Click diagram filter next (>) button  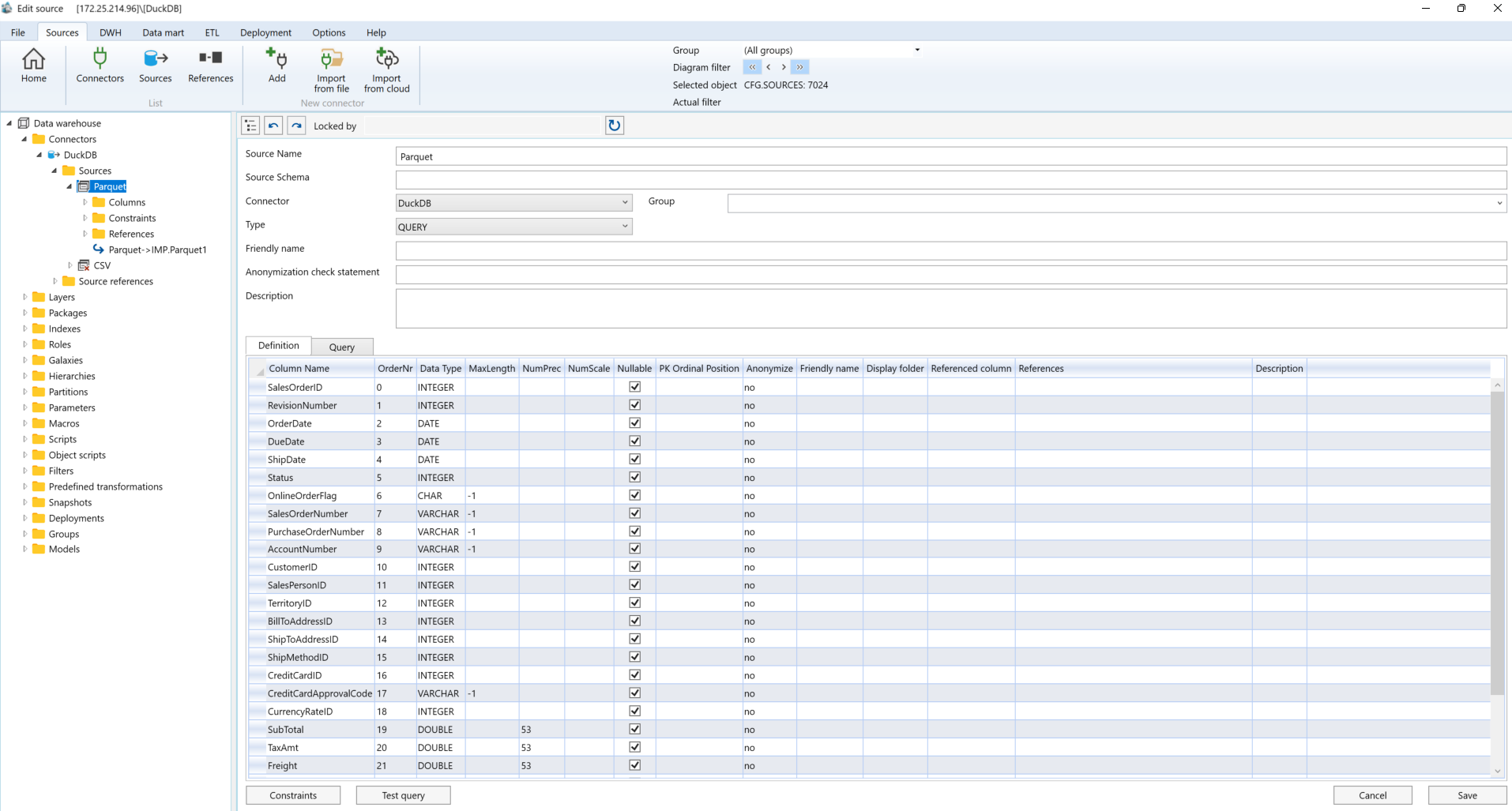784,67
